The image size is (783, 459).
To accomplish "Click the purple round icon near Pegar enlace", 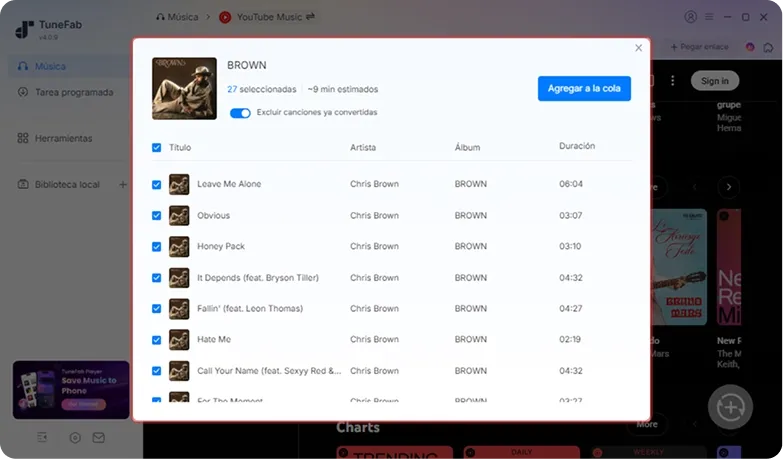I will 750,47.
